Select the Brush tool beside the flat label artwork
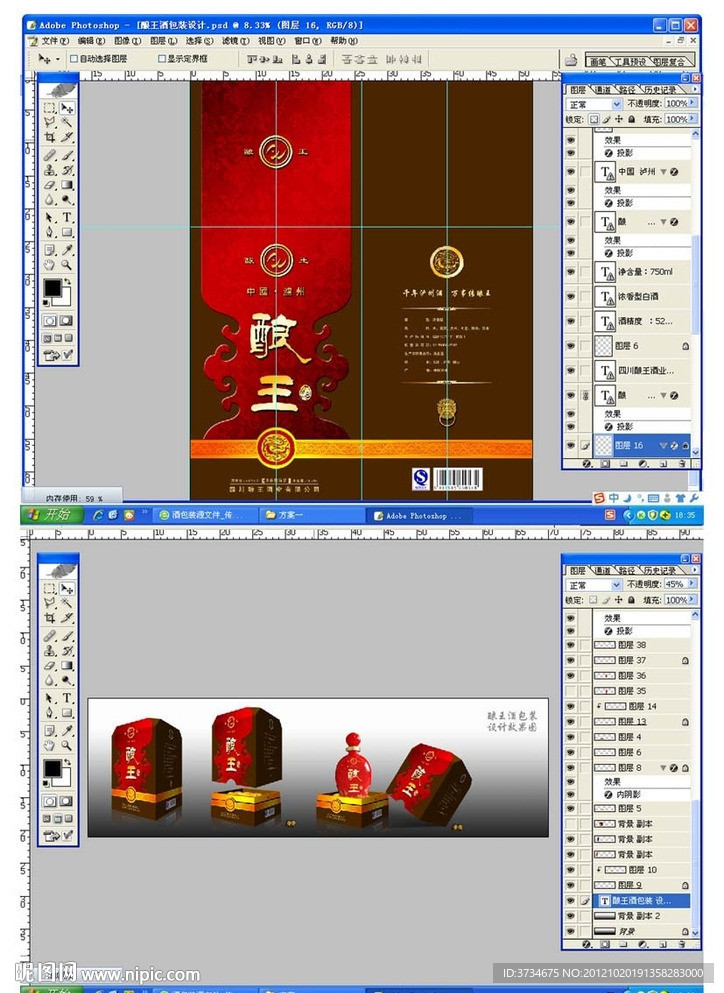 (x=67, y=155)
